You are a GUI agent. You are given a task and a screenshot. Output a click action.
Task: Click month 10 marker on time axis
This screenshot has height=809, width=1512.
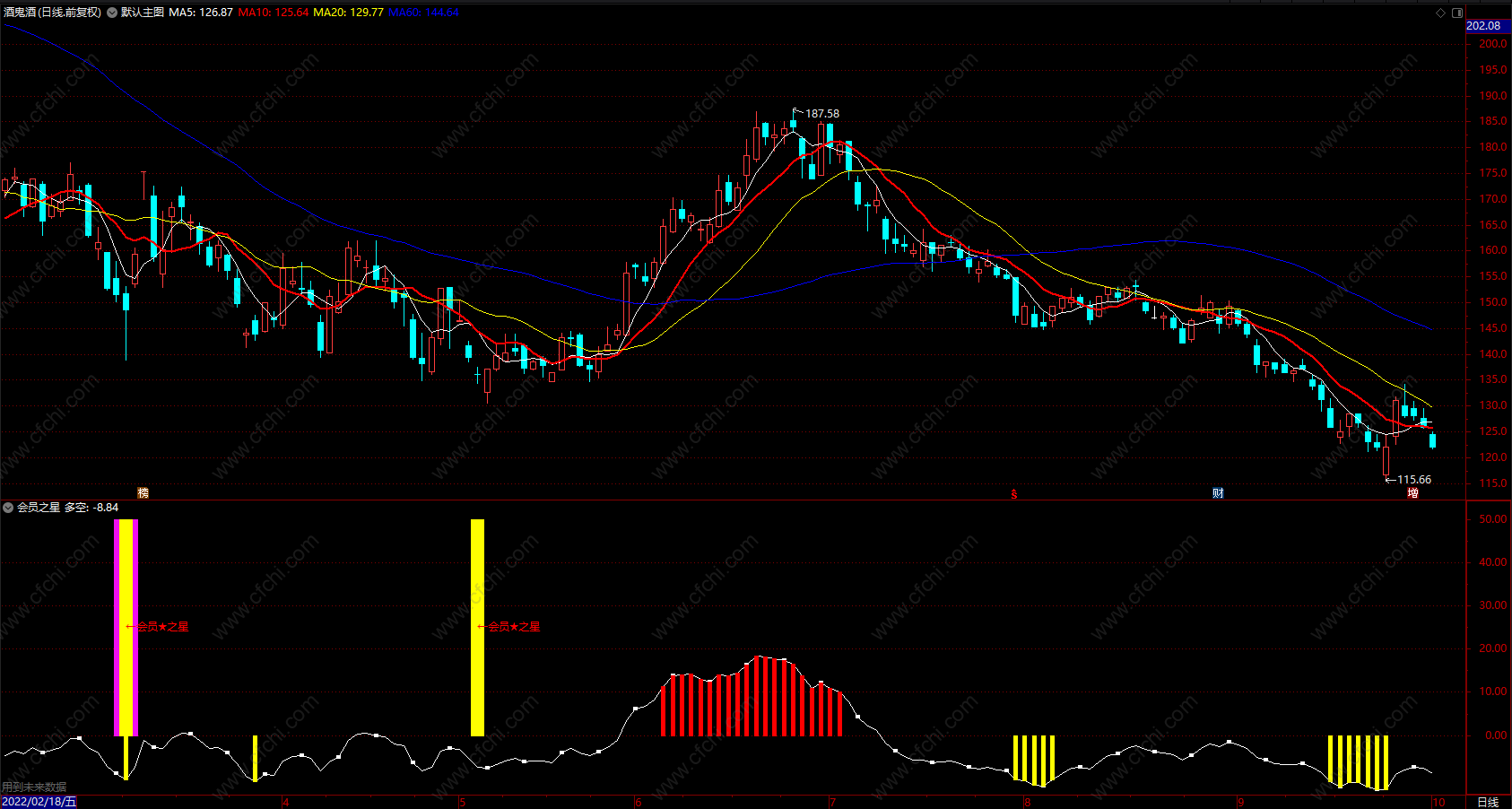point(1438,802)
